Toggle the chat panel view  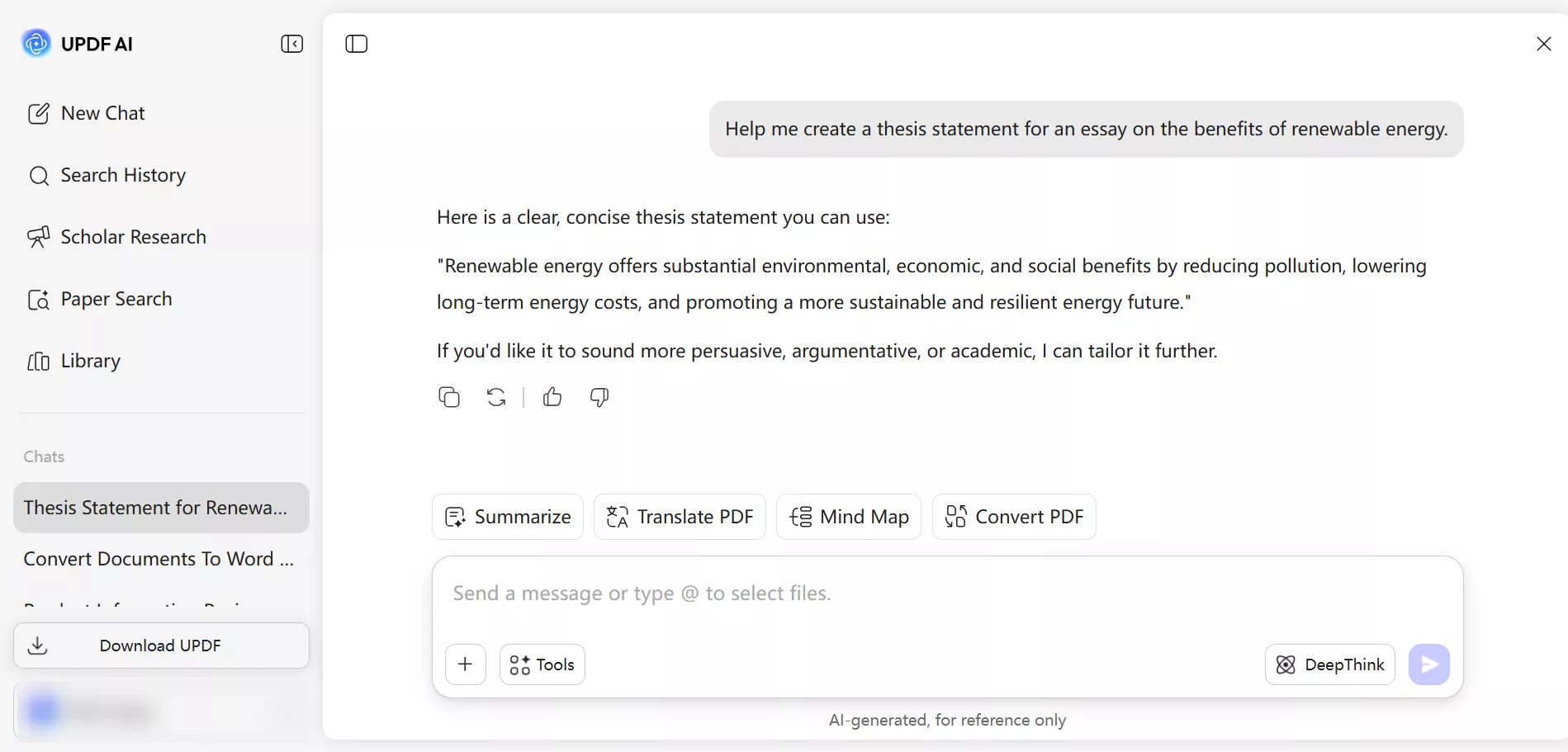[x=356, y=44]
